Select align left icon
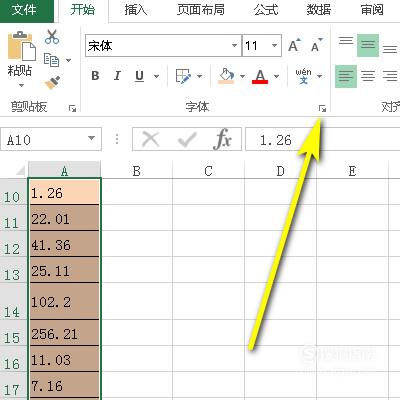 pyautogui.click(x=346, y=76)
